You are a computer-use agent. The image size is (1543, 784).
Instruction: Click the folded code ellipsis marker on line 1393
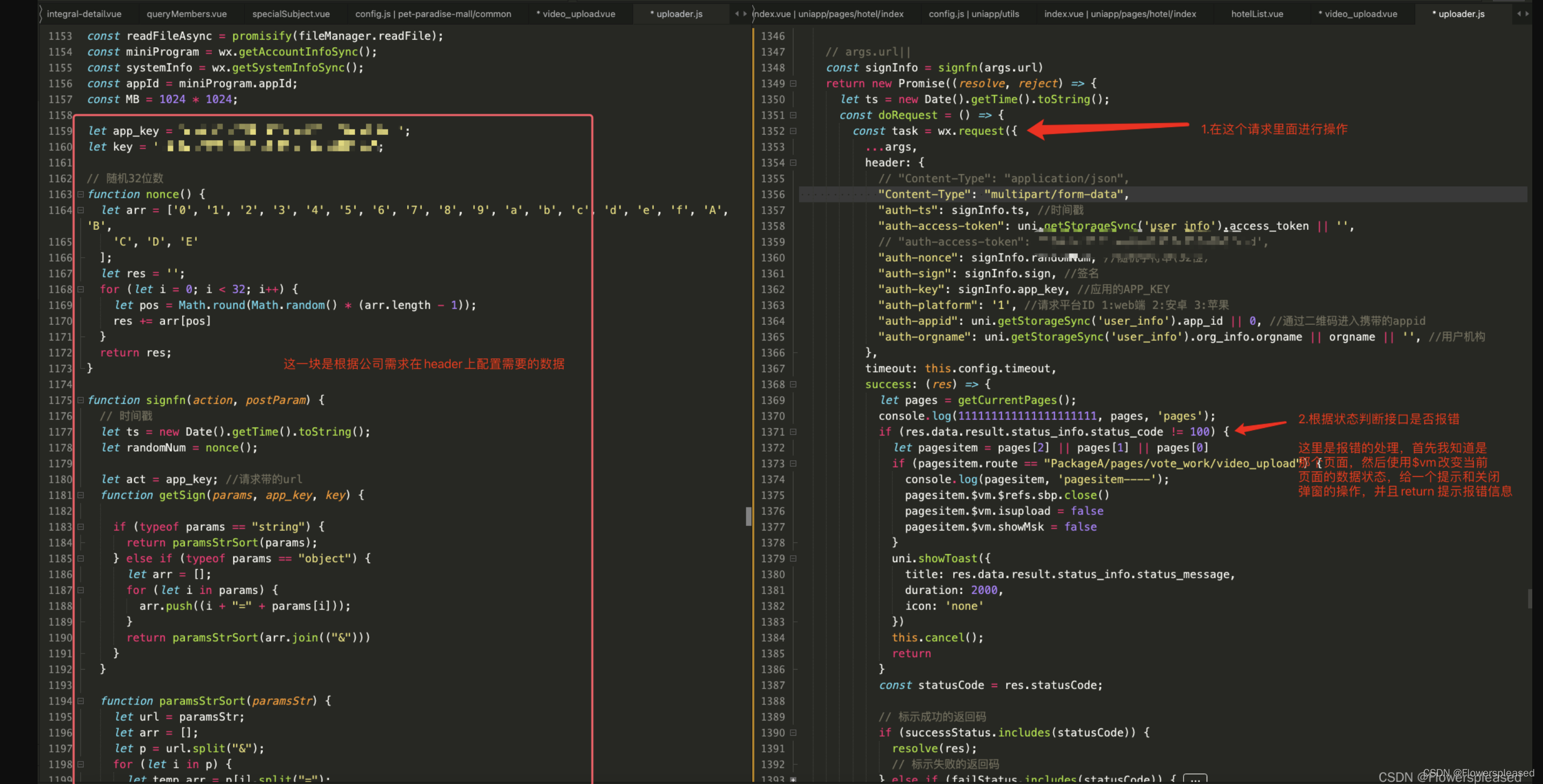[x=1194, y=779]
